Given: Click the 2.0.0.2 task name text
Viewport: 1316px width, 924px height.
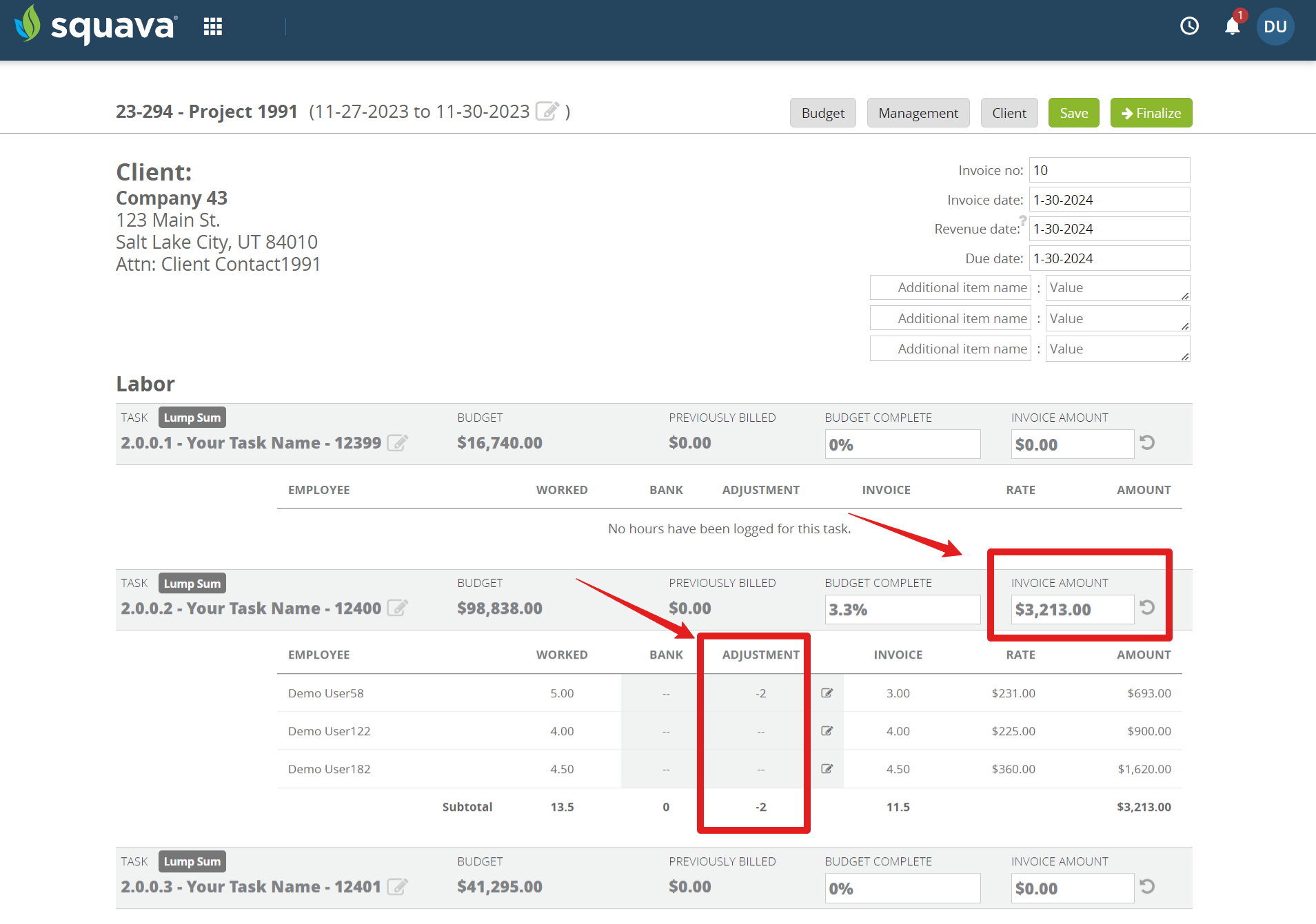Looking at the screenshot, I should point(251,608).
